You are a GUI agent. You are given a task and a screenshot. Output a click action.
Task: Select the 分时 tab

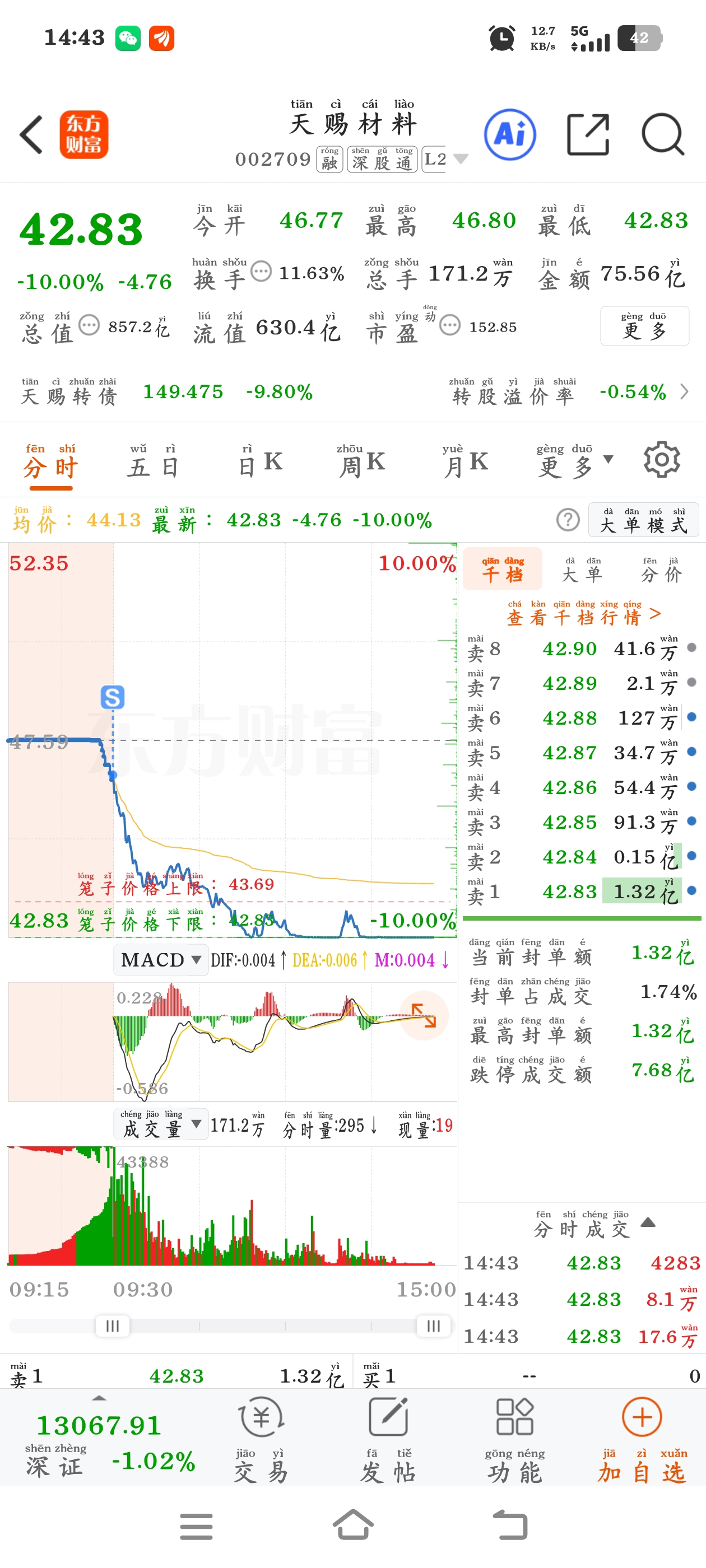51,462
